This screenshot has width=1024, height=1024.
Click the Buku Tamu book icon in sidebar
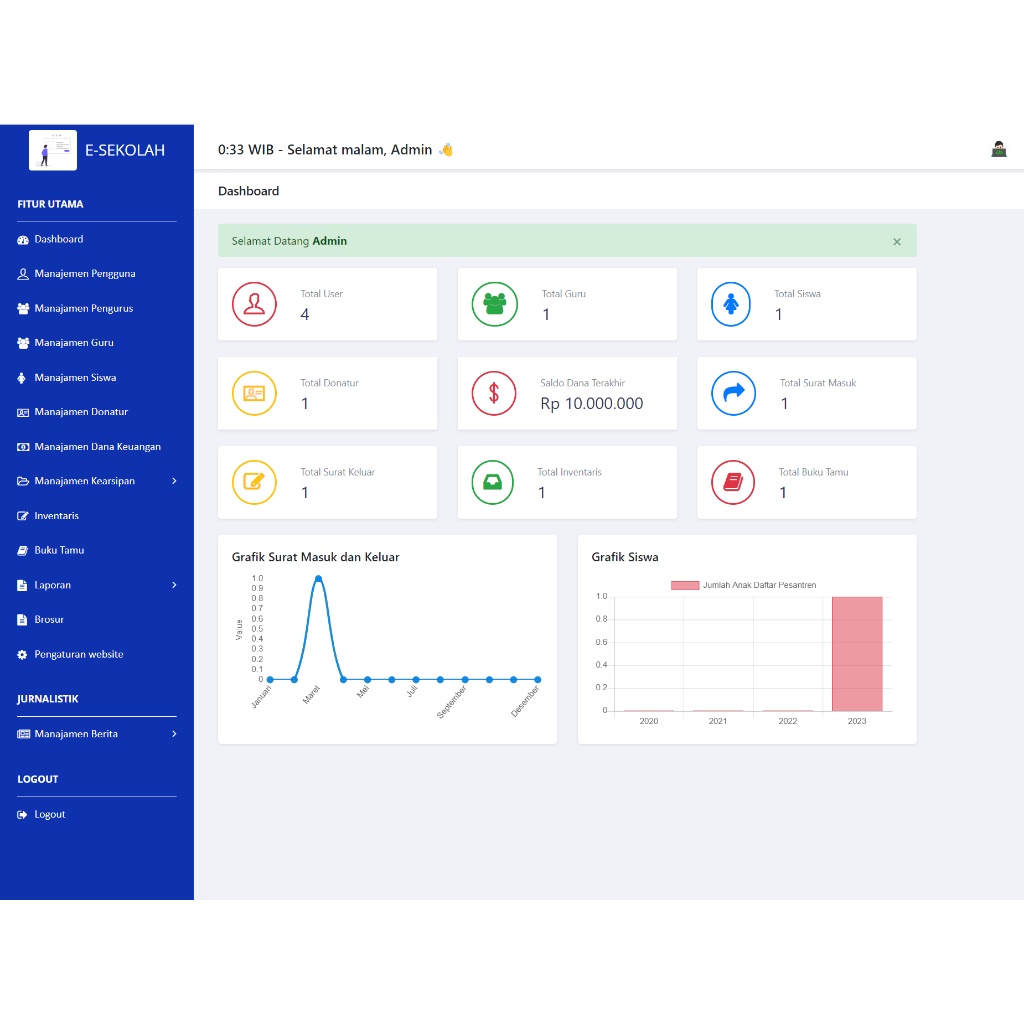[23, 551]
